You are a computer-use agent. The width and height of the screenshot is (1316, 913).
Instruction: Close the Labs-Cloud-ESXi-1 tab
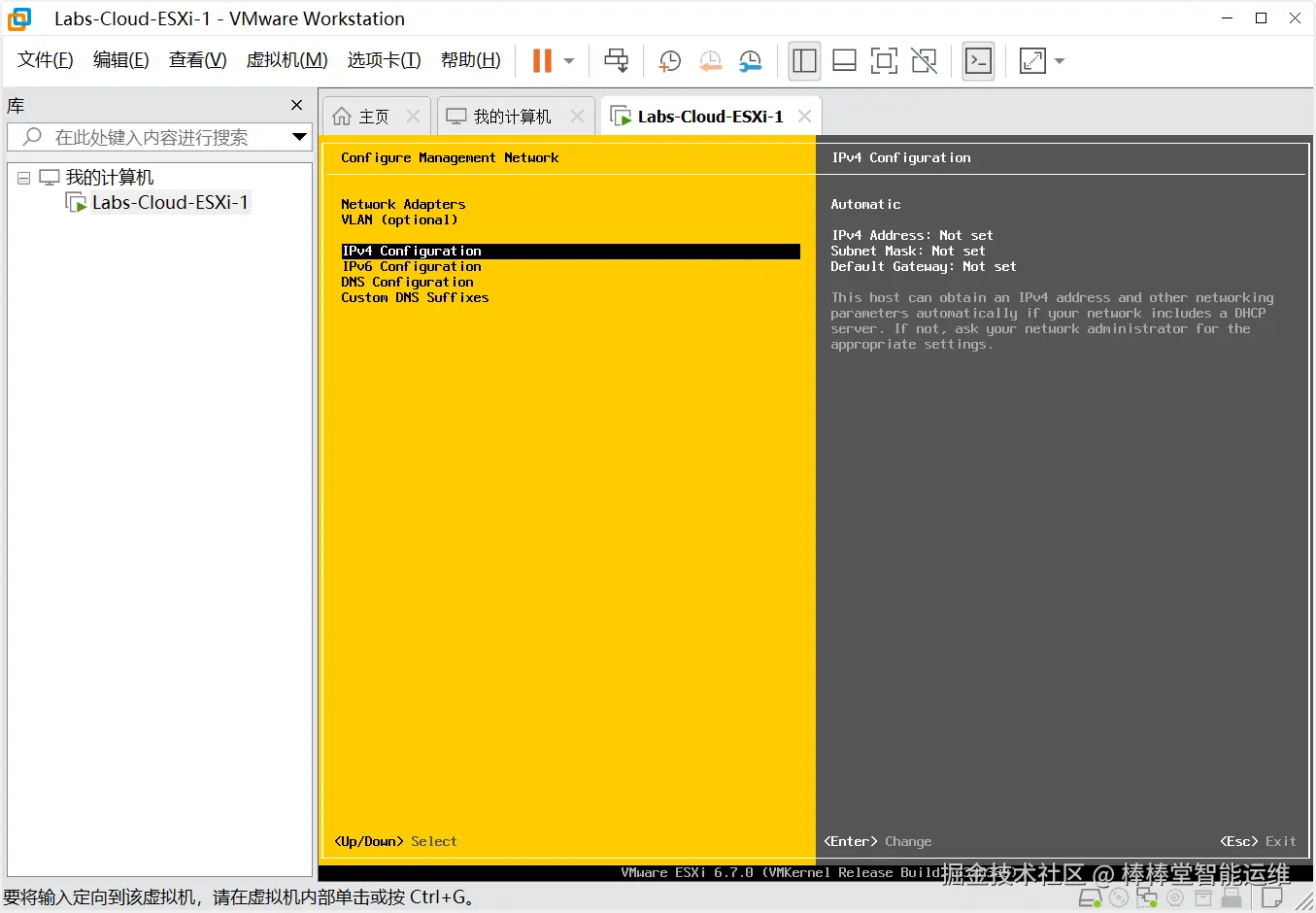(x=804, y=117)
